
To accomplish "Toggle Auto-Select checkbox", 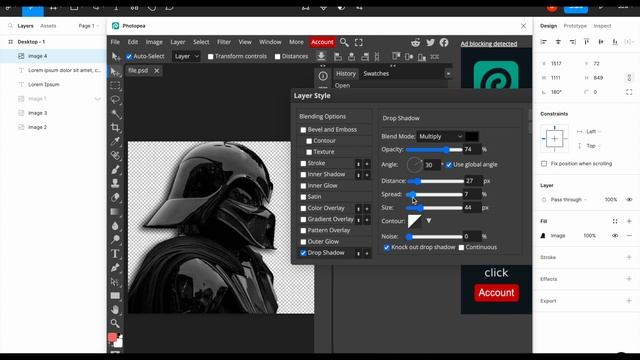I will point(129,57).
